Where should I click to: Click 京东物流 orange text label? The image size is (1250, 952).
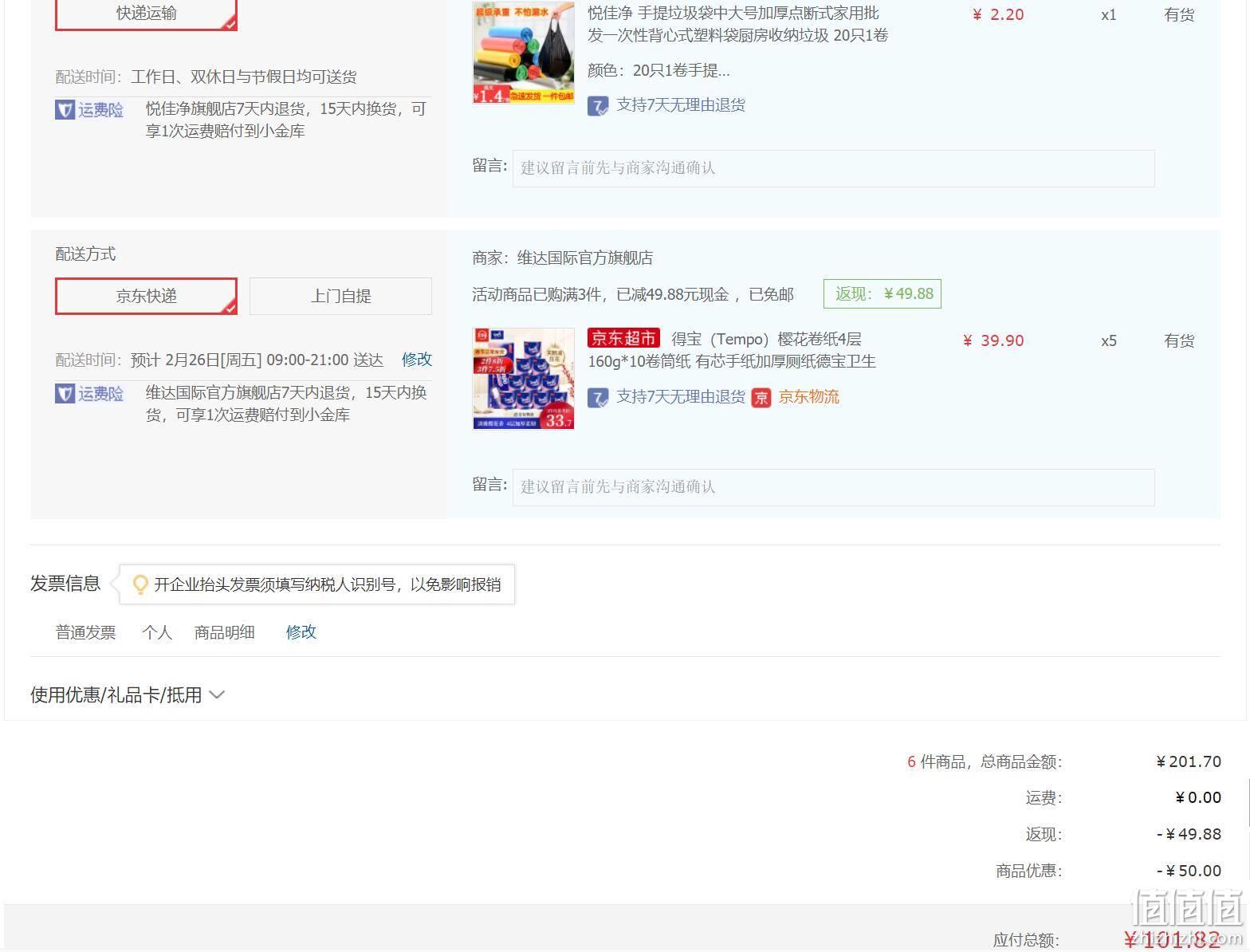pos(808,397)
